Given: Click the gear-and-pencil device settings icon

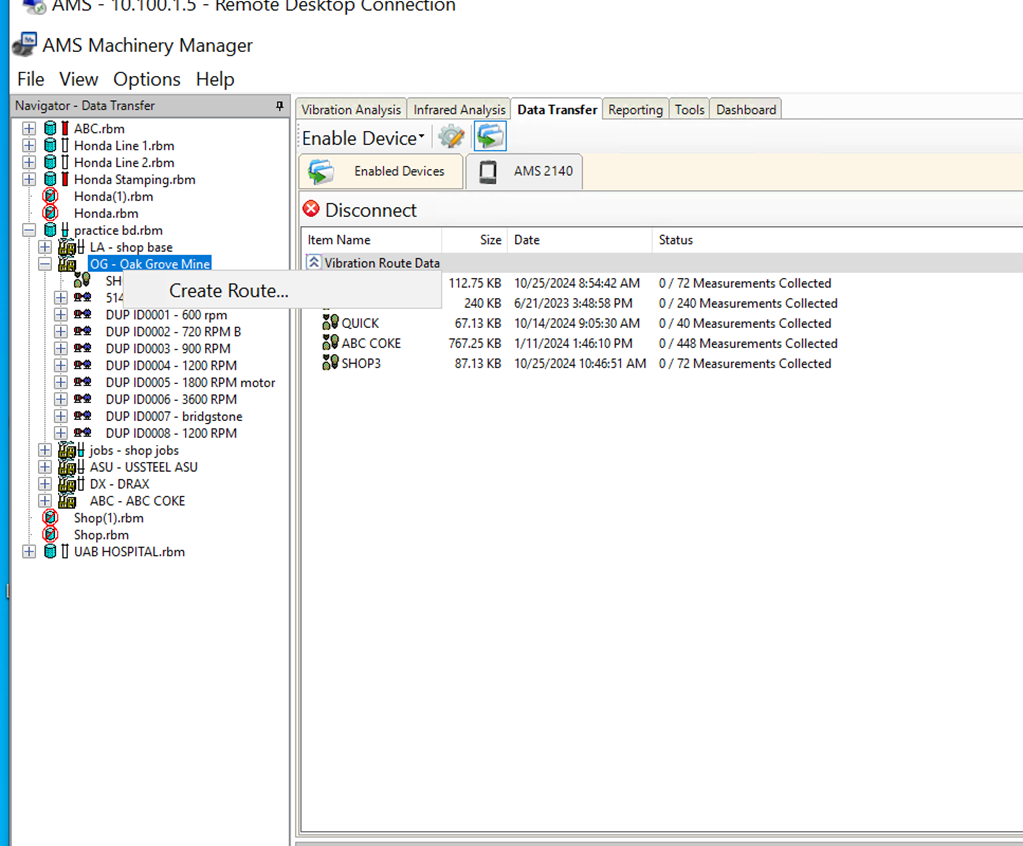Looking at the screenshot, I should tap(452, 137).
